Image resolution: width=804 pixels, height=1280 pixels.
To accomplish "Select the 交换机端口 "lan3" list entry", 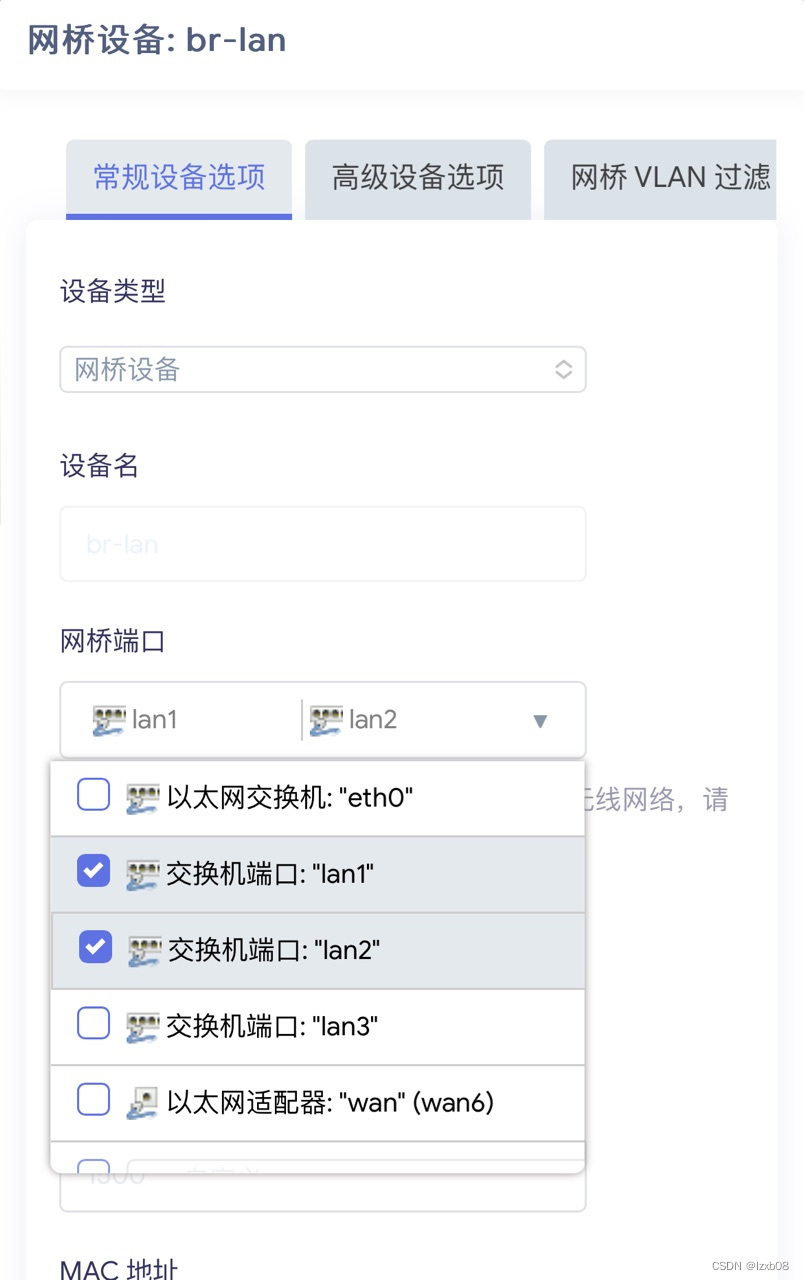I will point(318,1027).
